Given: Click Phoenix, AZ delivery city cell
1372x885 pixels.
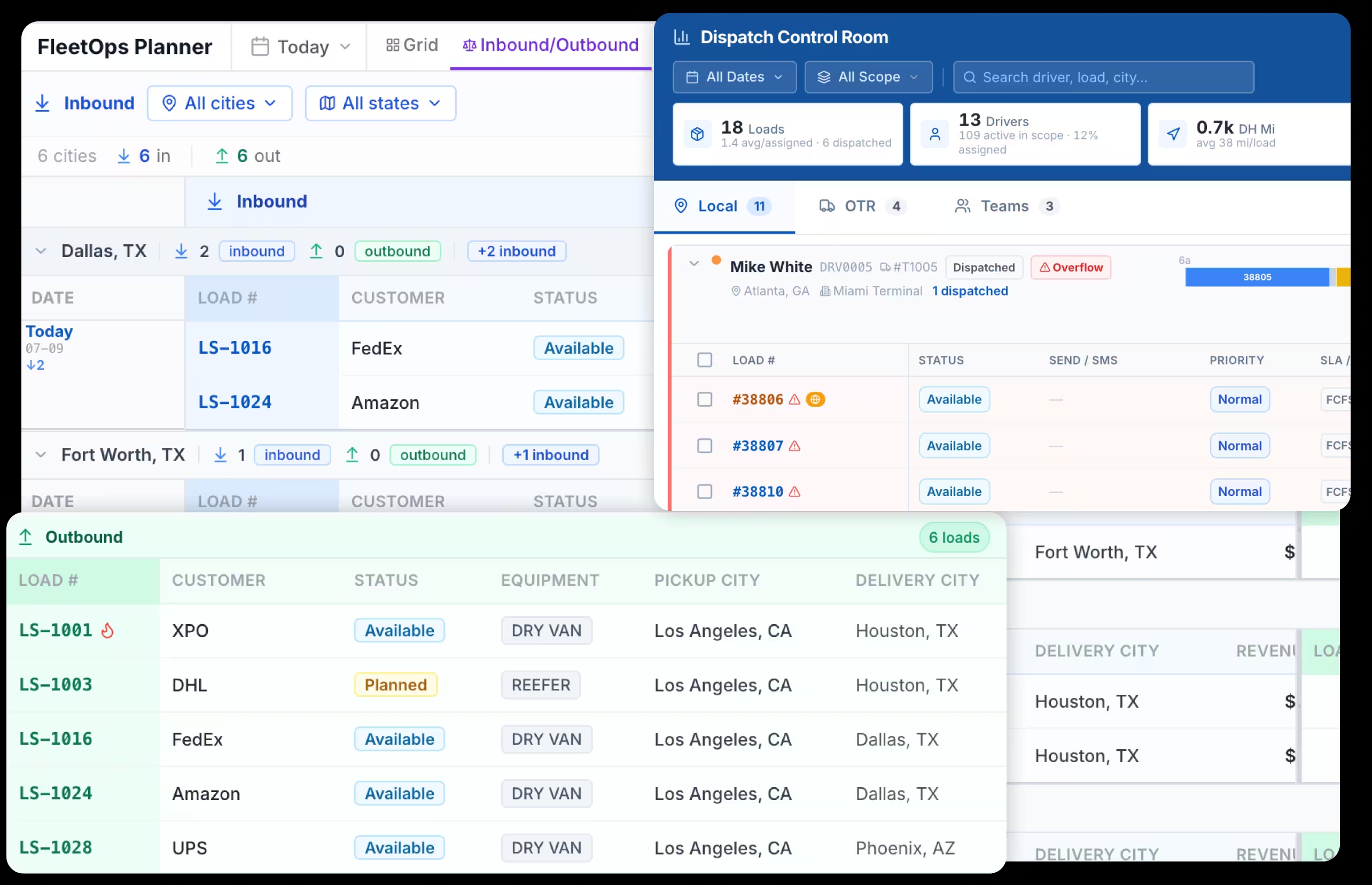Looking at the screenshot, I should click(x=905, y=848).
